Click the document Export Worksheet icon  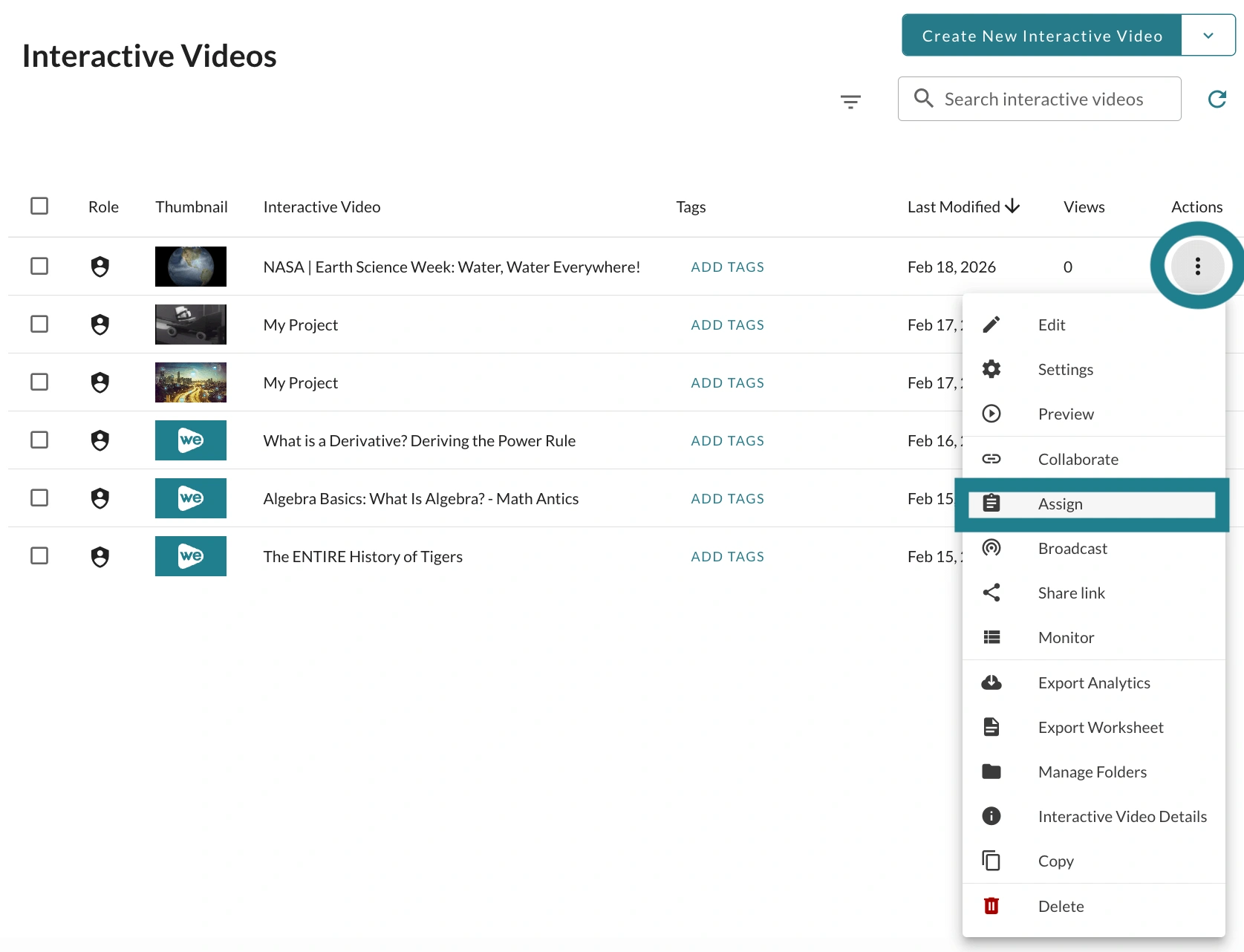click(x=991, y=727)
